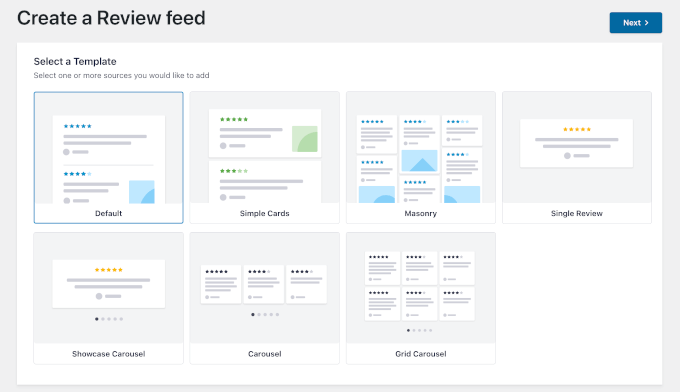The width and height of the screenshot is (680, 392).
Task: Click the Create a Review feed title
Action: (x=111, y=18)
